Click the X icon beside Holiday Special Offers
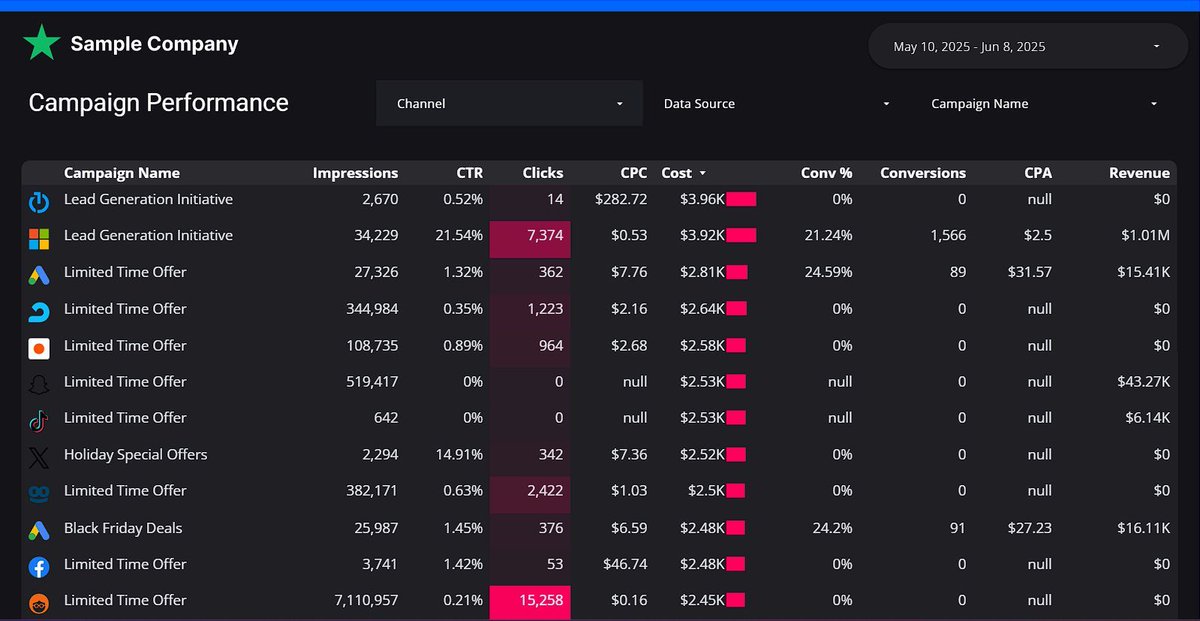This screenshot has width=1200, height=621. tap(39, 458)
